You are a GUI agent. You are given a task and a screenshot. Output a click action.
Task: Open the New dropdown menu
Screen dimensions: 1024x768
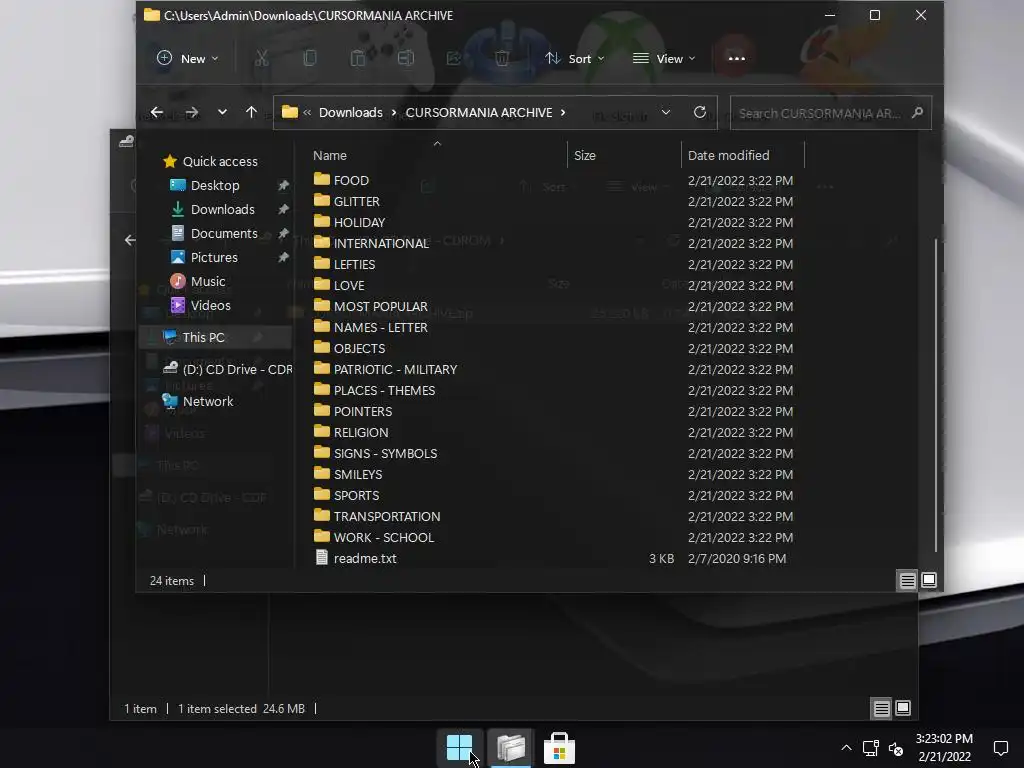pyautogui.click(x=187, y=58)
